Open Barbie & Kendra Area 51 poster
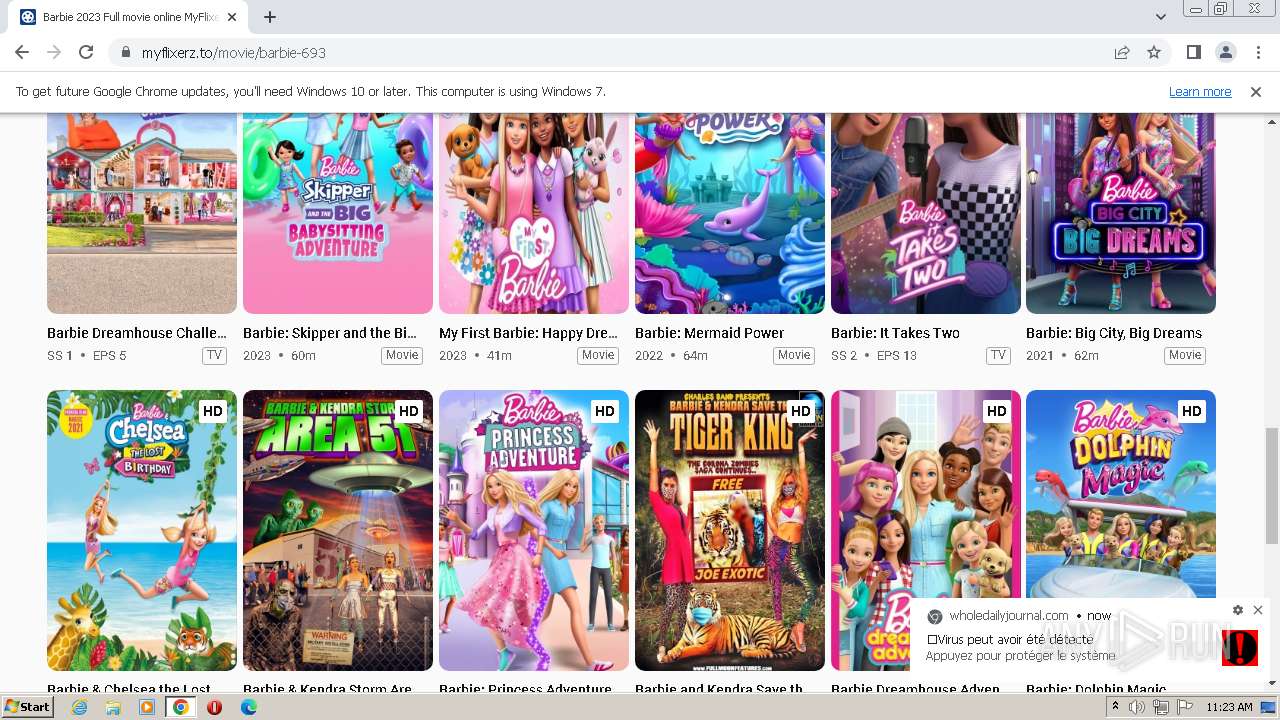This screenshot has height=720, width=1280. click(338, 530)
